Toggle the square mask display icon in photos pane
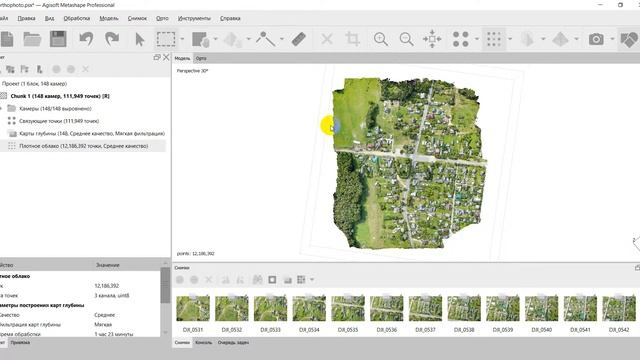640x360 pixels. pyautogui.click(x=272, y=280)
